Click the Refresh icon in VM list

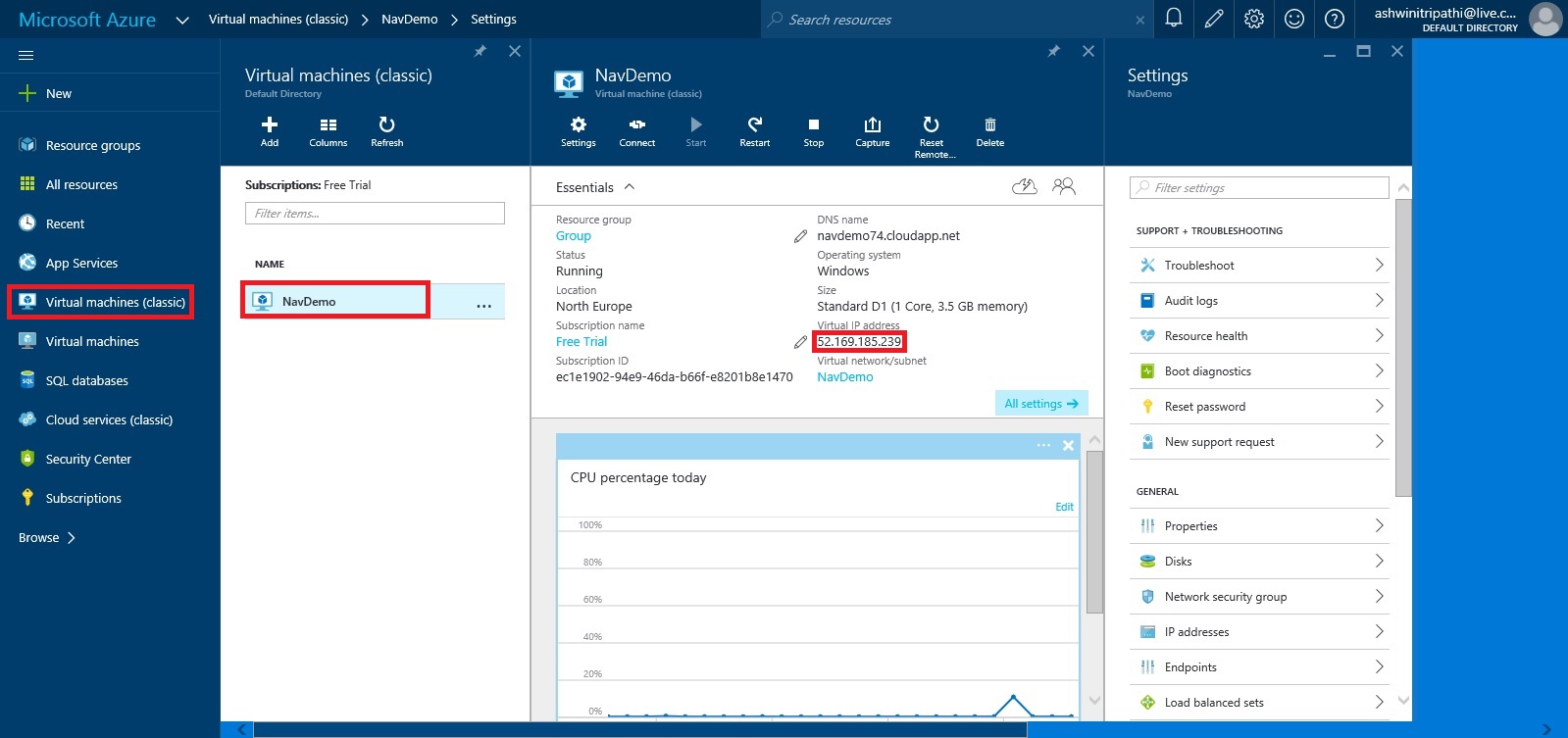click(x=386, y=125)
